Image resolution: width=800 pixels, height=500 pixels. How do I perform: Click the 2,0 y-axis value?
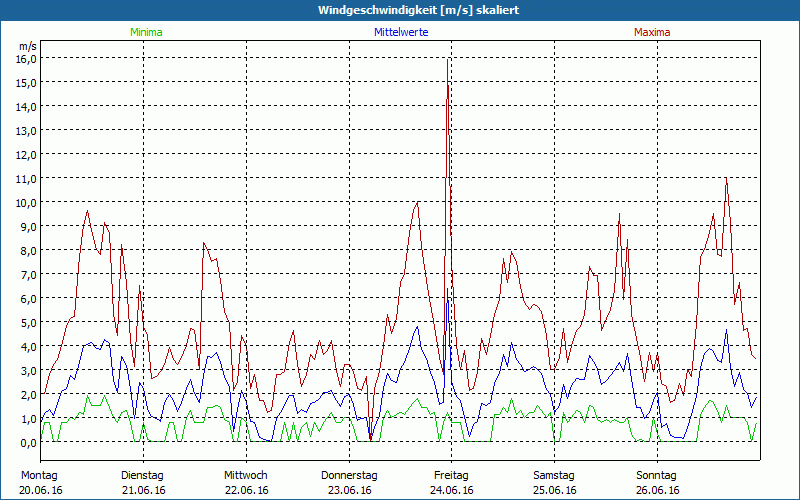click(x=29, y=394)
